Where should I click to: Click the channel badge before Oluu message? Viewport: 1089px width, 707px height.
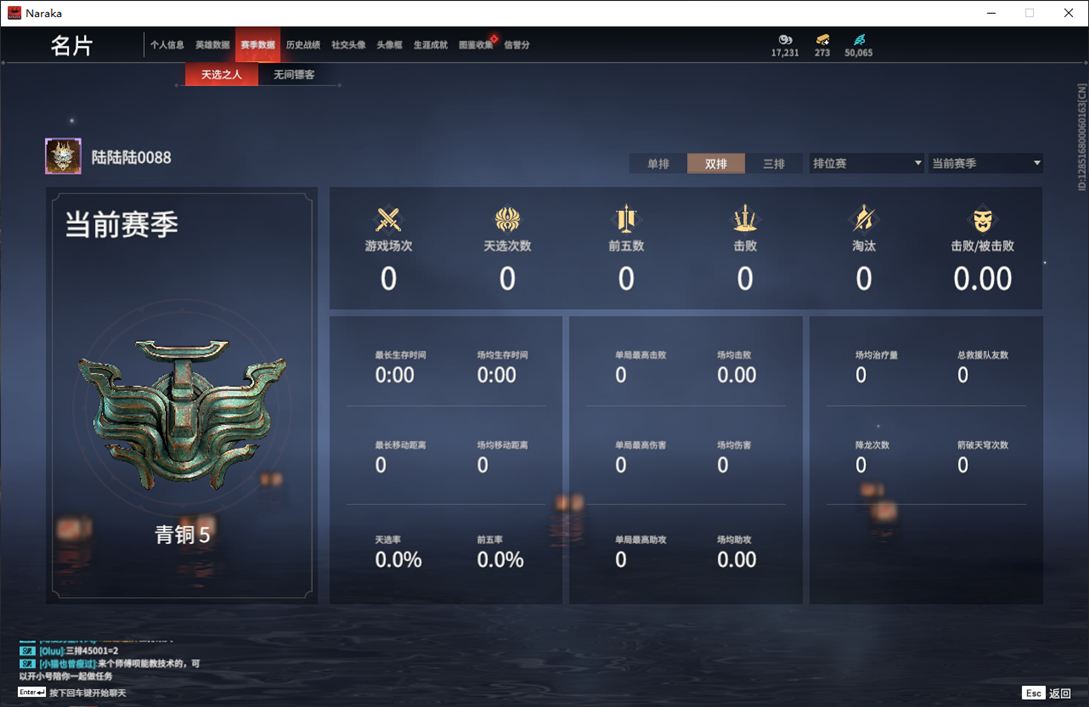(27, 651)
